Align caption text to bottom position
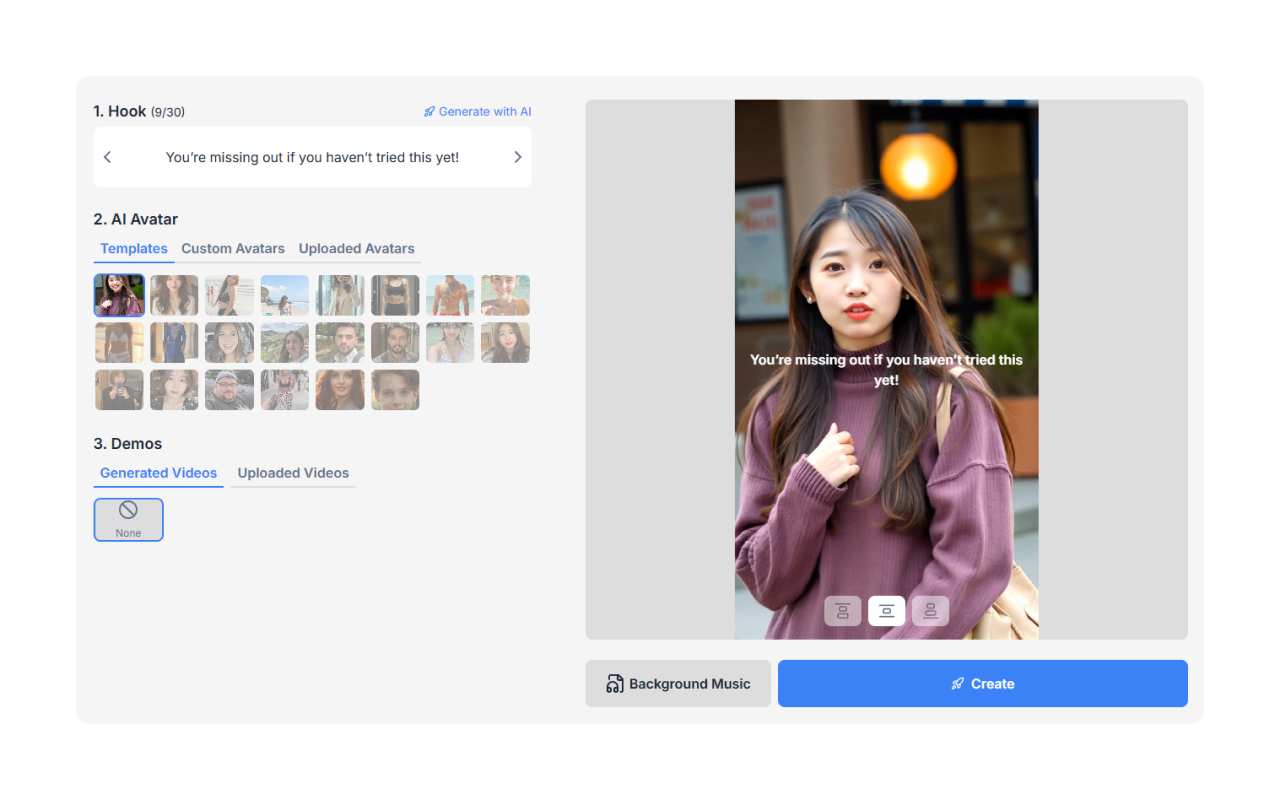Viewport: 1280px width, 800px height. click(x=930, y=611)
